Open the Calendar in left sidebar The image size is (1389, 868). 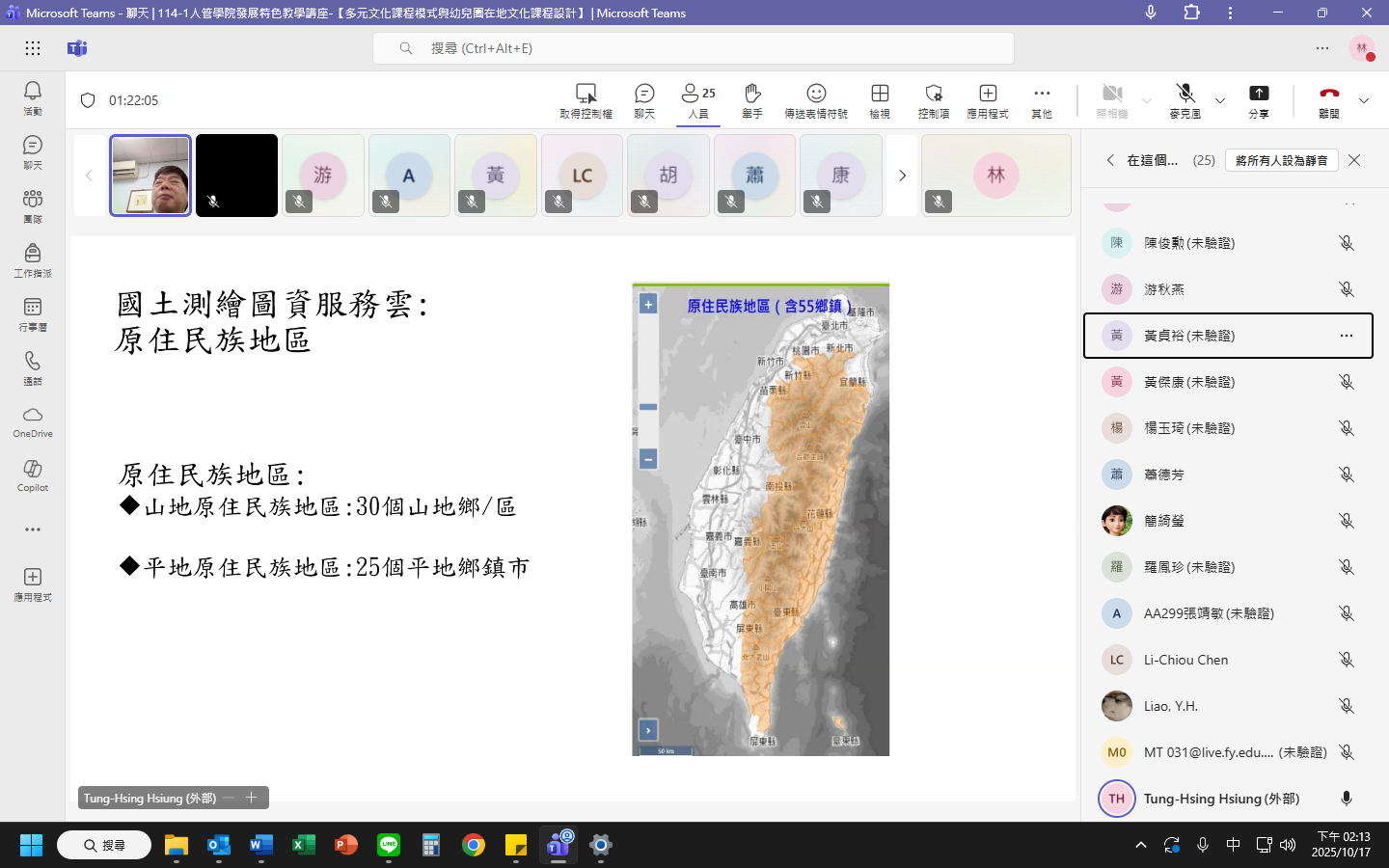click(33, 313)
